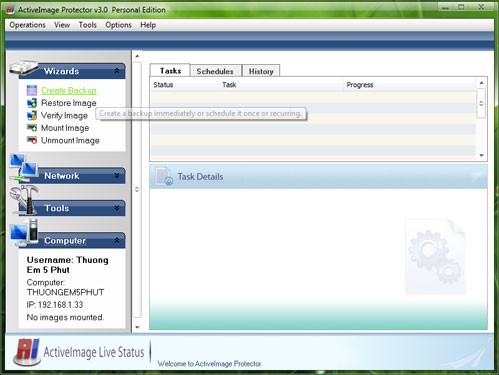The image size is (499, 375).
Task: Click sidebar scrollbar up arrow
Action: [137, 56]
